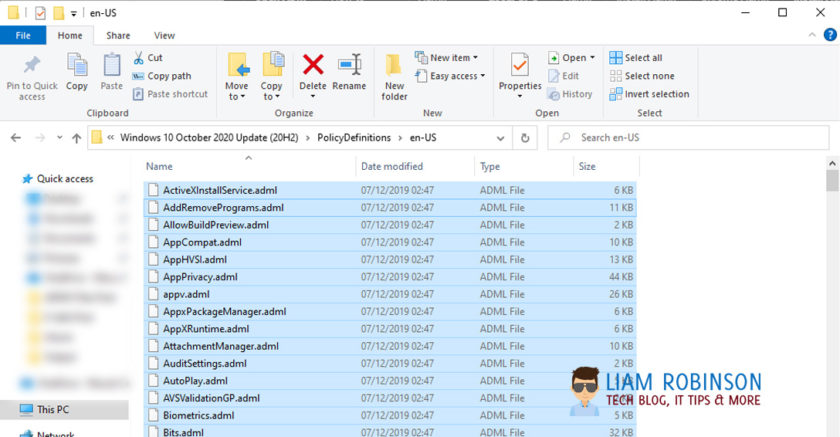Open New item dropdown
Viewport: 840px width, 437px height.
pyautogui.click(x=446, y=57)
